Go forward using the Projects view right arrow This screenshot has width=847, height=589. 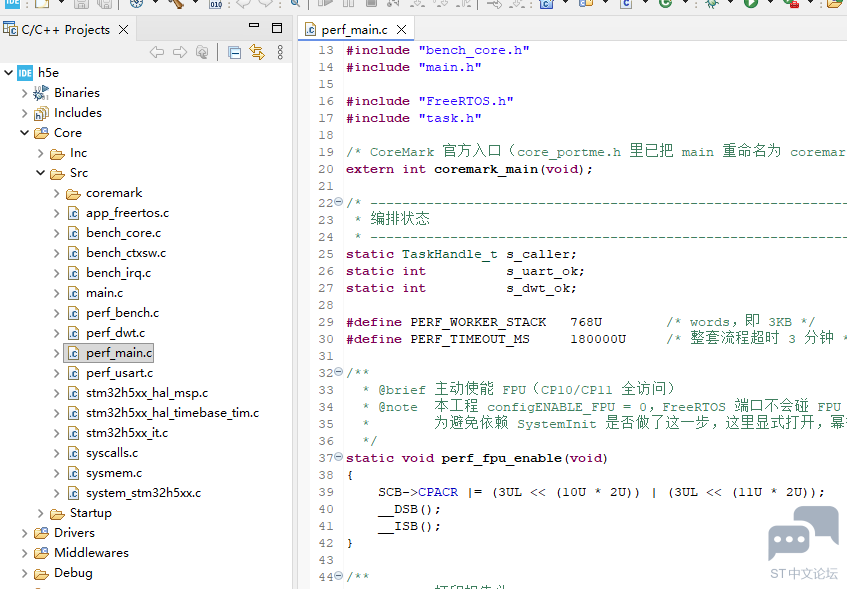180,52
